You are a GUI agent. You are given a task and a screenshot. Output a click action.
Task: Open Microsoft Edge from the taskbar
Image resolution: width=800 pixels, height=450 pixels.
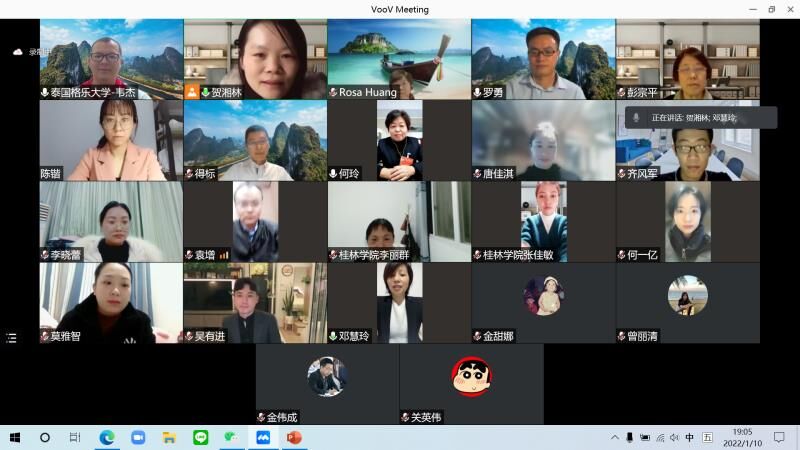107,437
